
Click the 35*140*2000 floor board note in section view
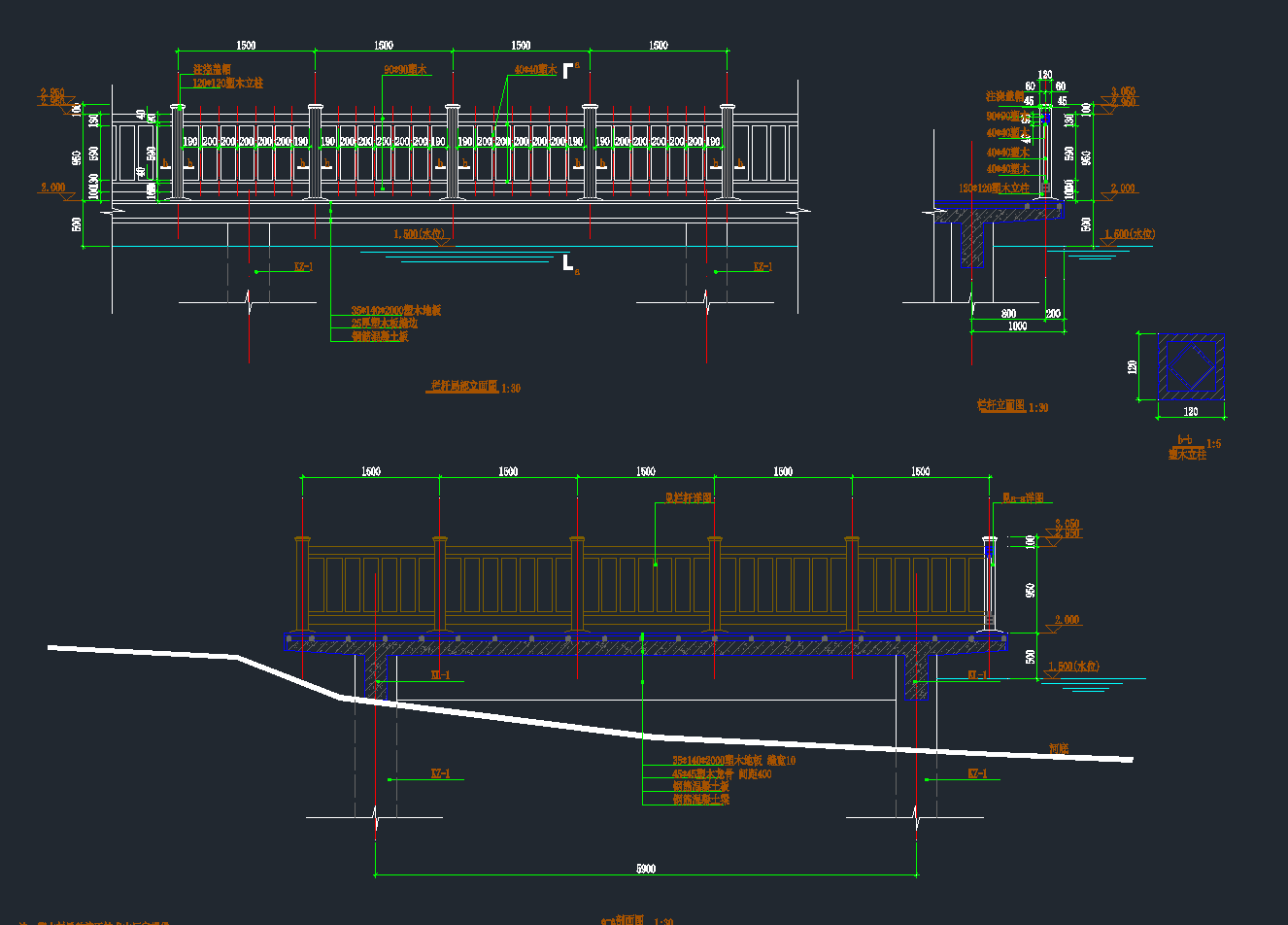click(x=733, y=761)
